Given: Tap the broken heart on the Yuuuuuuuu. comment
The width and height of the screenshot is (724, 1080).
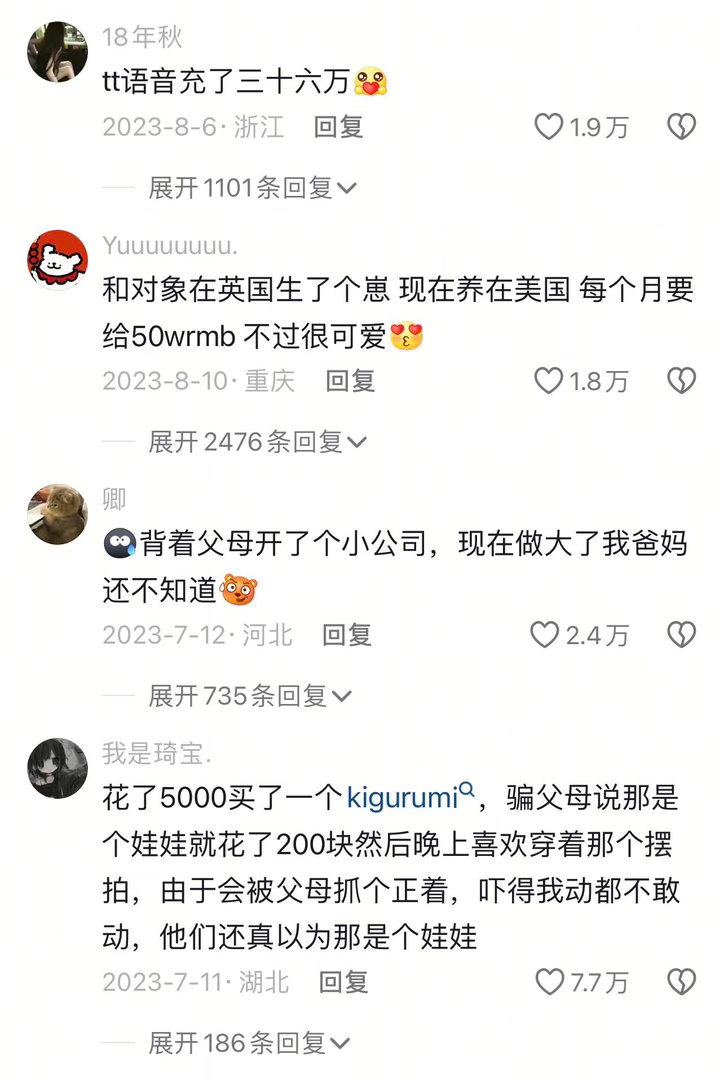Looking at the screenshot, I should tap(681, 381).
